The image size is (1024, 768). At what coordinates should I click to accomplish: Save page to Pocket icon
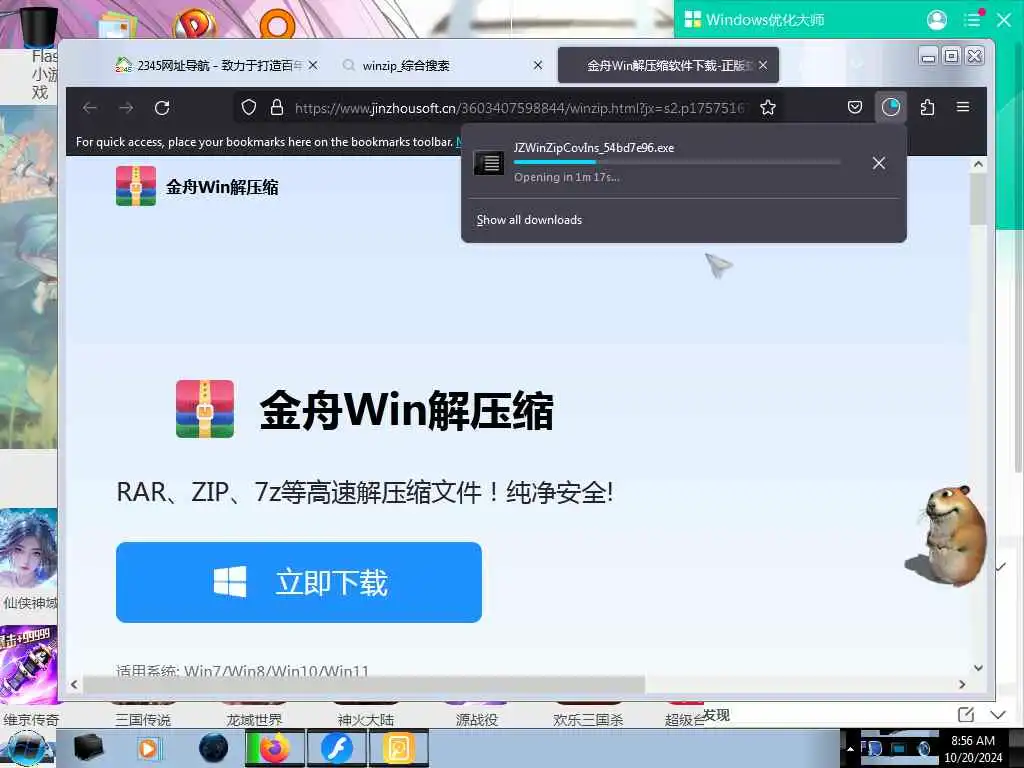(855, 107)
